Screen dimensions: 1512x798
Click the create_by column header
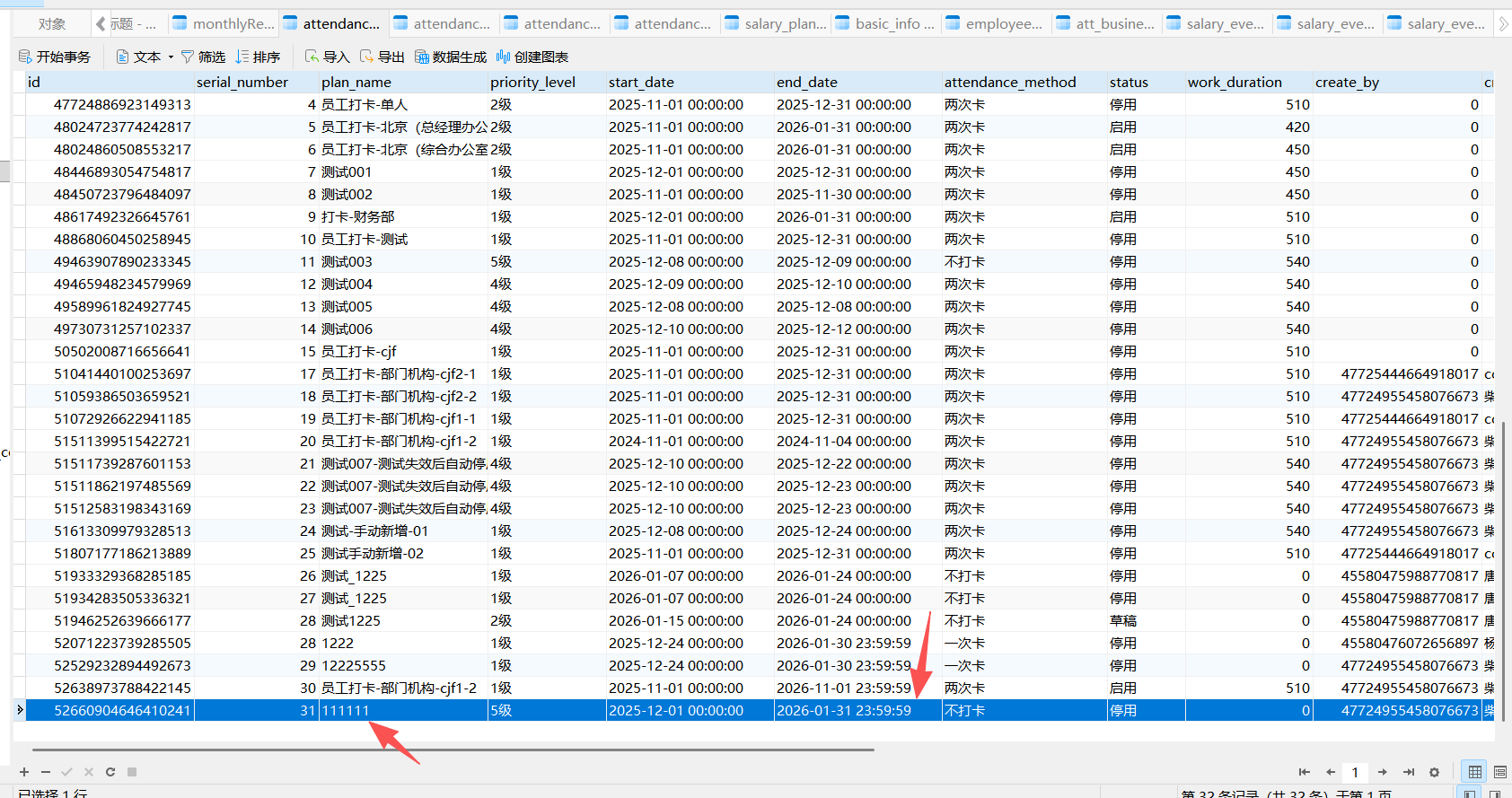coord(1397,83)
